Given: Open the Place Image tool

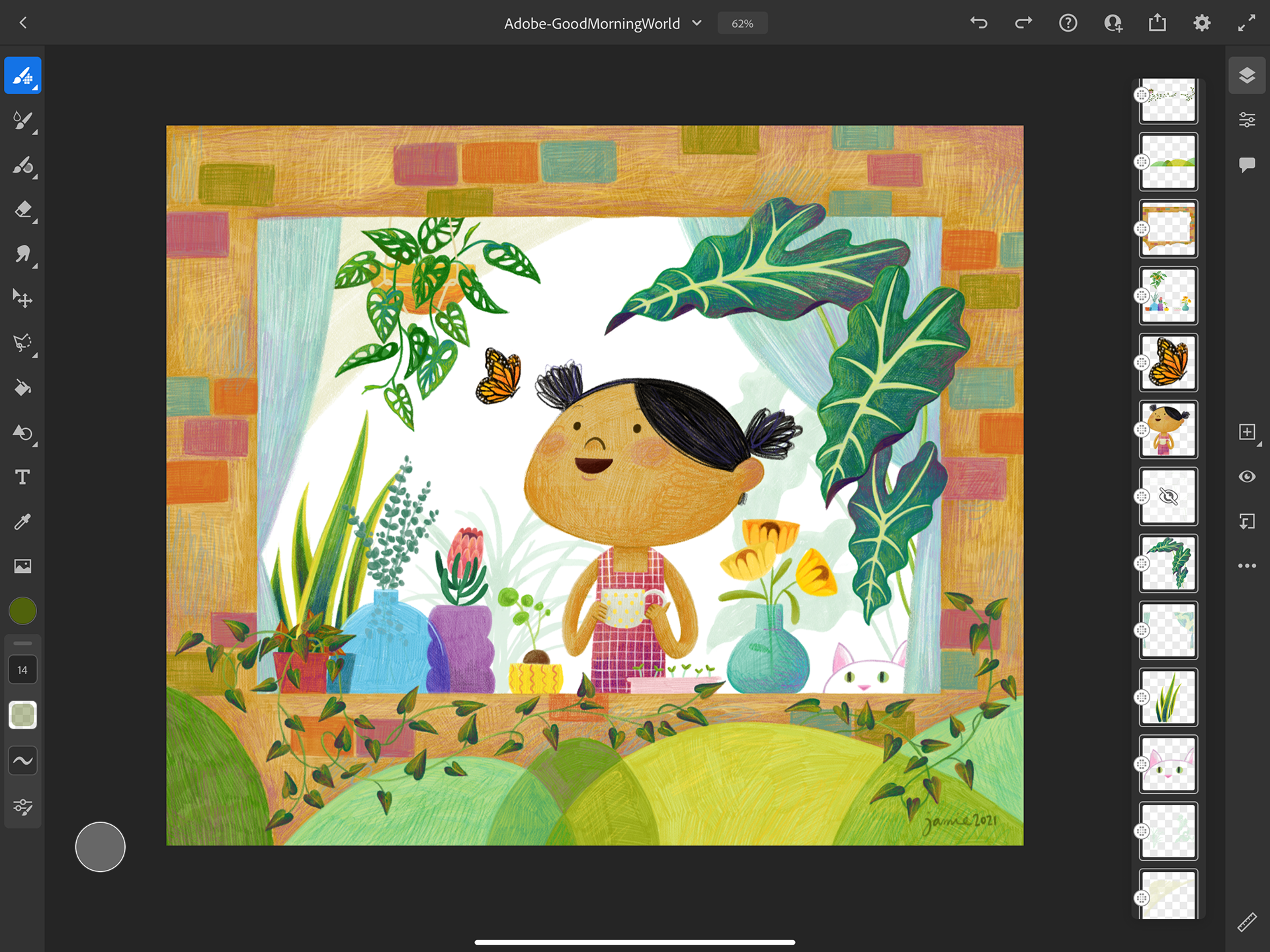Looking at the screenshot, I should 23,566.
